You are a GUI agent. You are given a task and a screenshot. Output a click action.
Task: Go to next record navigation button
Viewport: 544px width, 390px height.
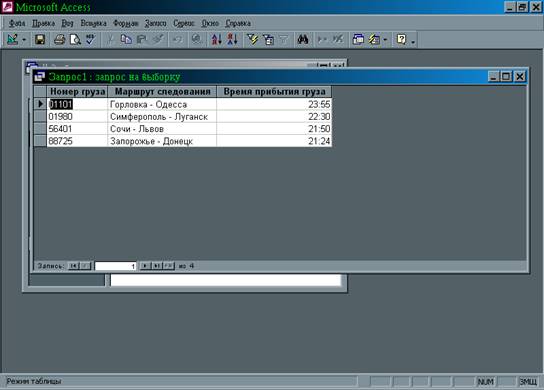pos(145,266)
